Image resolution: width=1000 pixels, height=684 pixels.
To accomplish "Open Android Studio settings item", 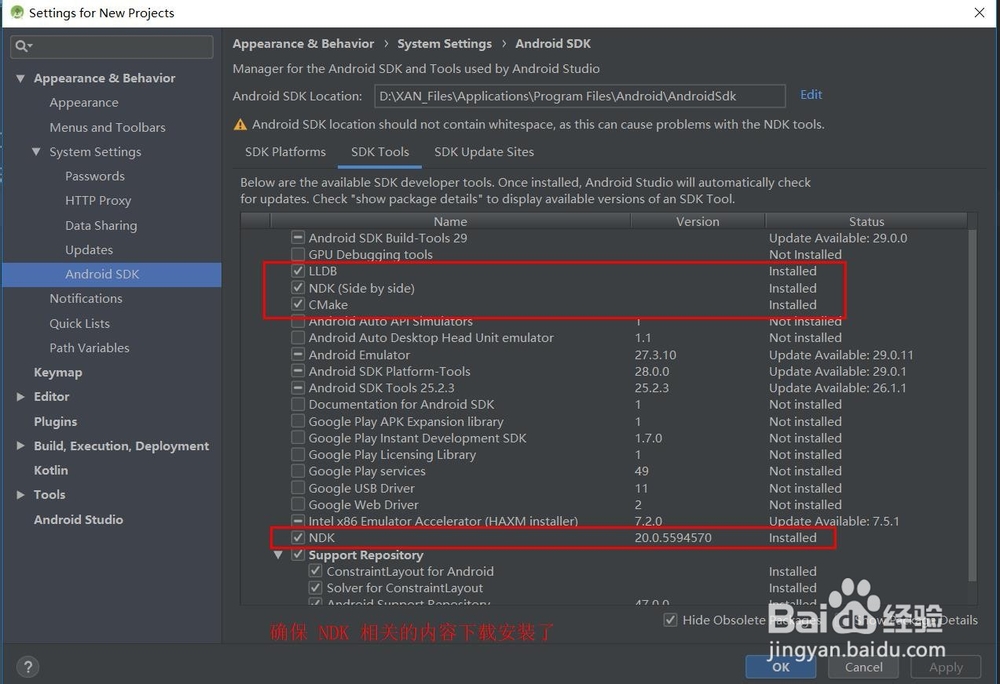I will 78,520.
